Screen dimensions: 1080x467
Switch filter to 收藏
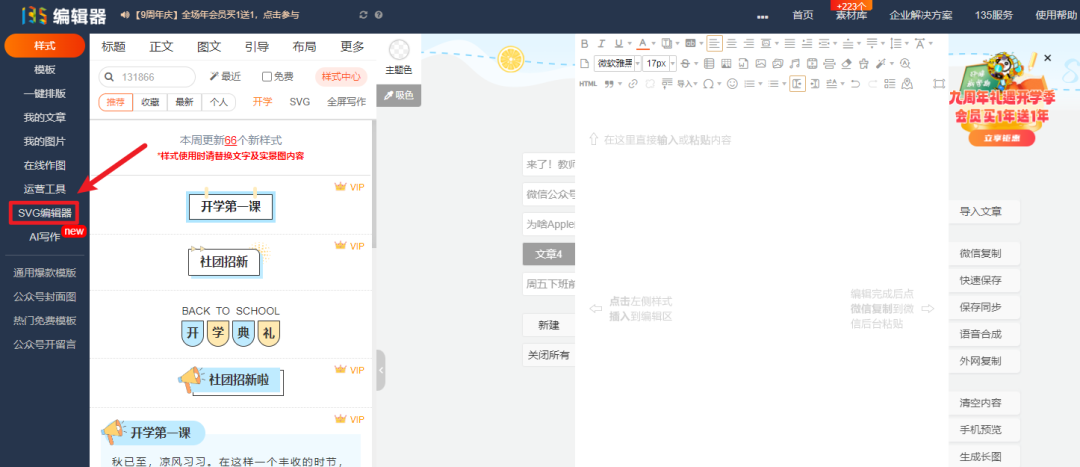pos(150,102)
